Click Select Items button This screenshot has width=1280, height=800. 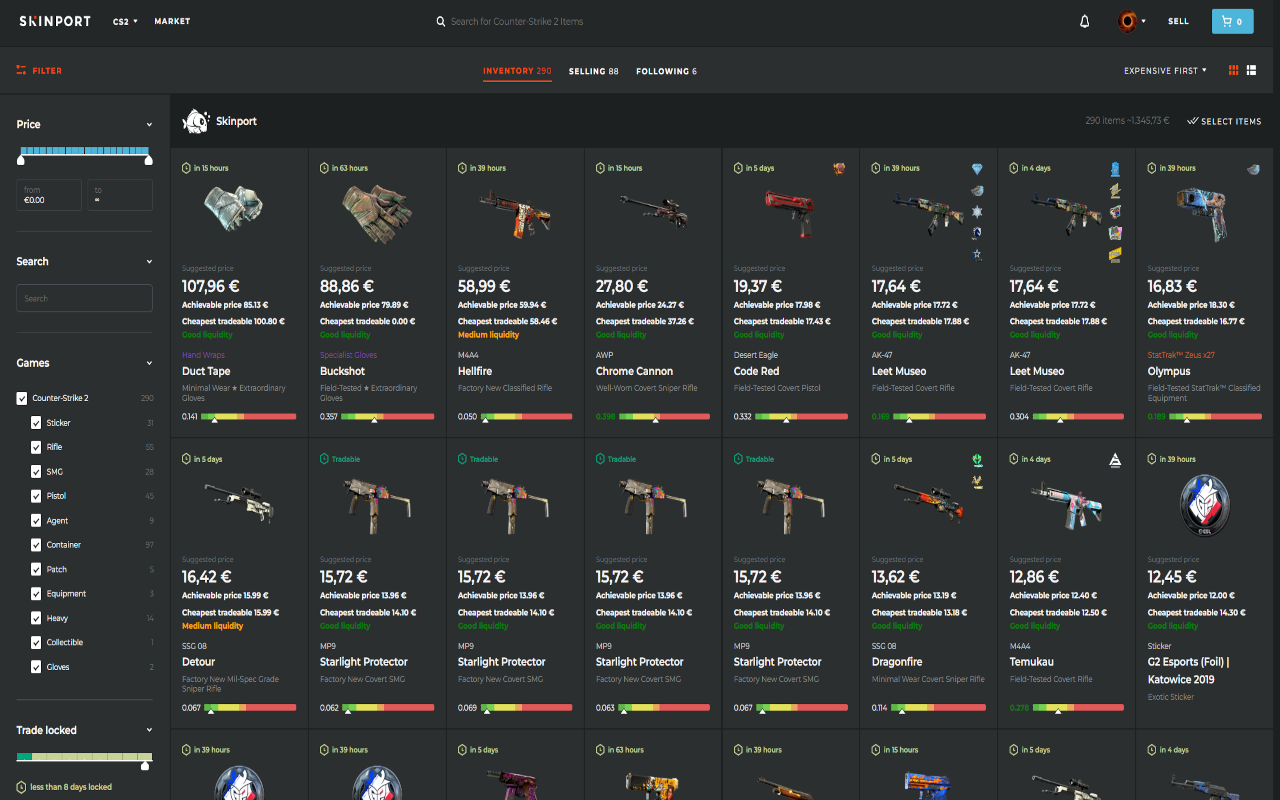1224,121
